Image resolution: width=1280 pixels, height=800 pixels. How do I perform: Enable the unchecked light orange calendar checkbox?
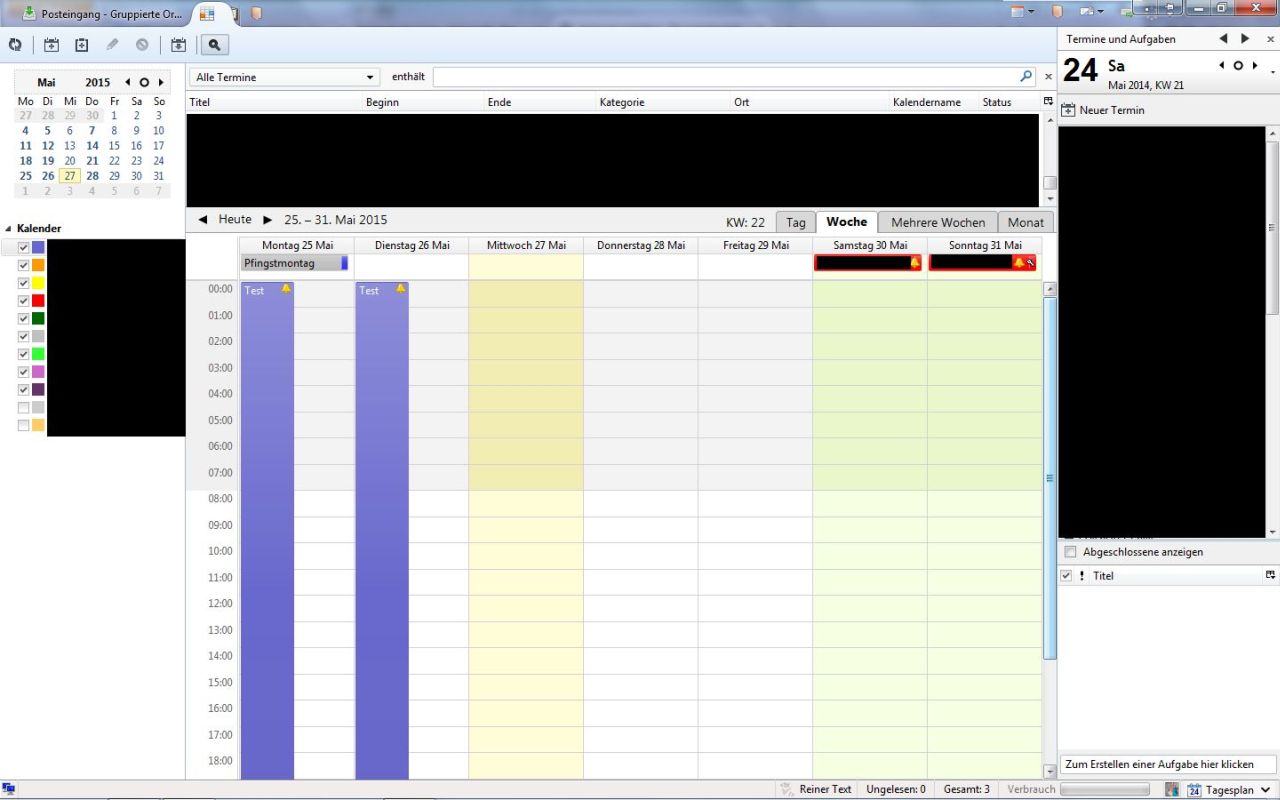click(23, 425)
